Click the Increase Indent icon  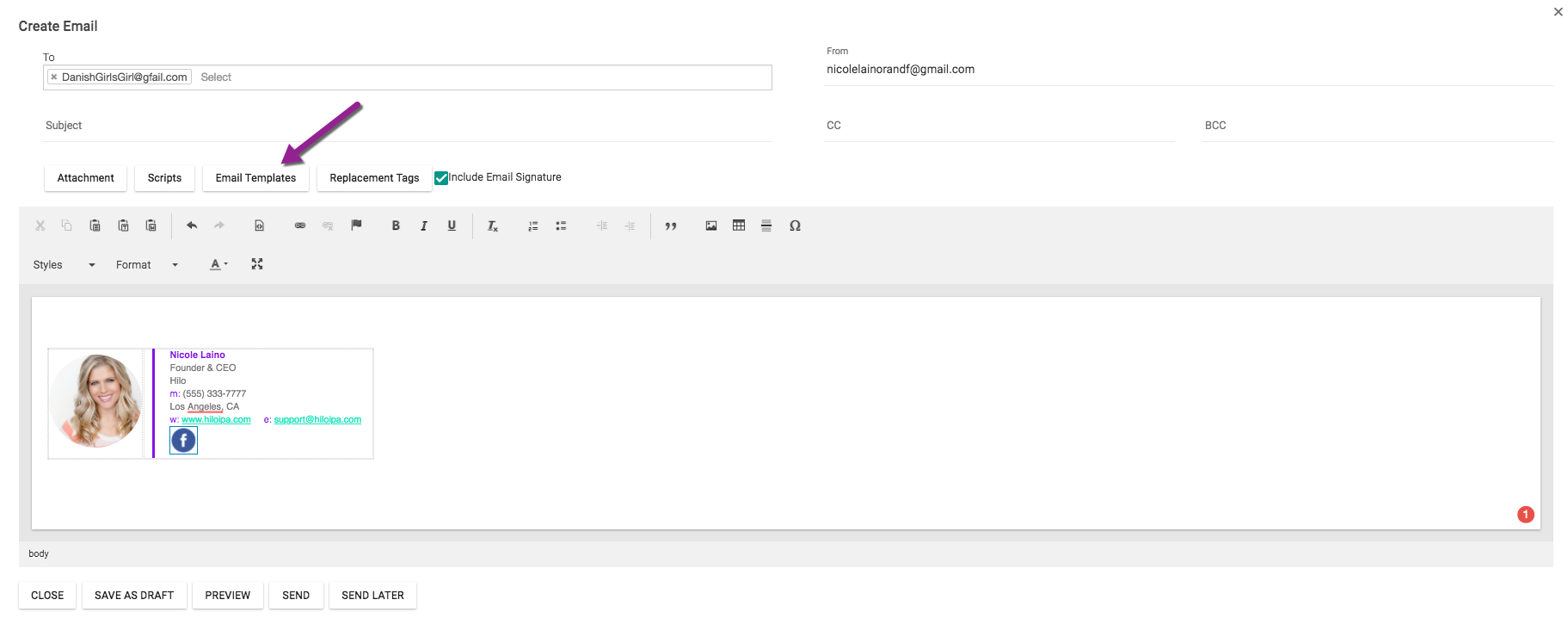pyautogui.click(x=630, y=226)
